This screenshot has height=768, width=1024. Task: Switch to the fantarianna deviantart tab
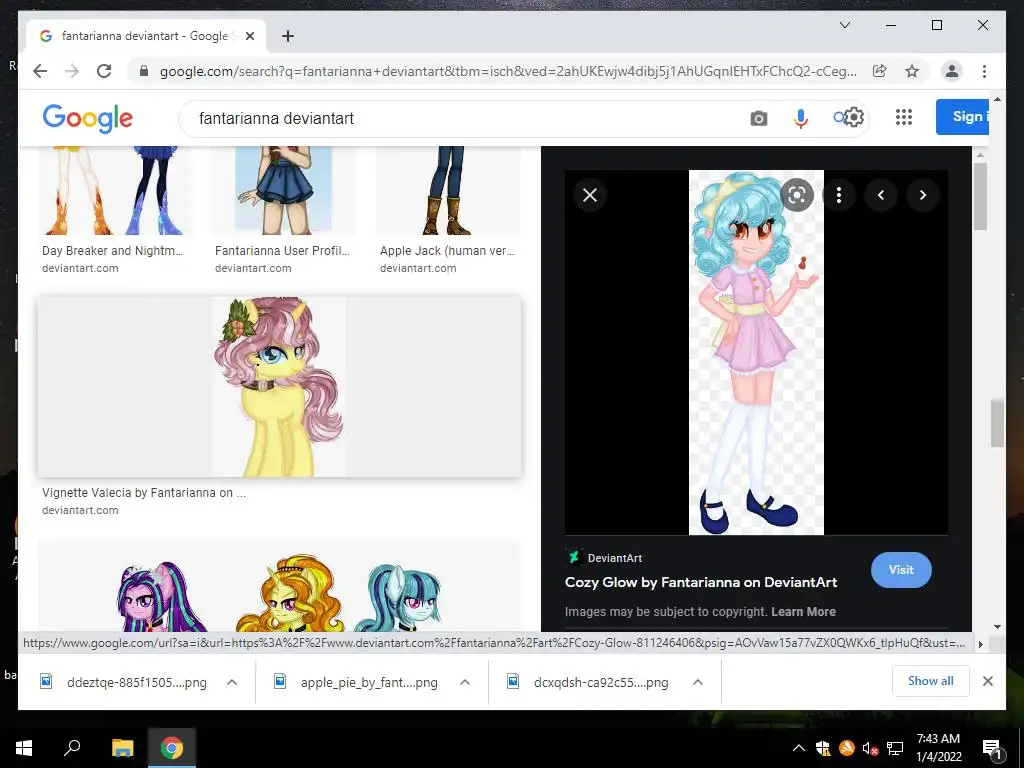click(x=146, y=36)
